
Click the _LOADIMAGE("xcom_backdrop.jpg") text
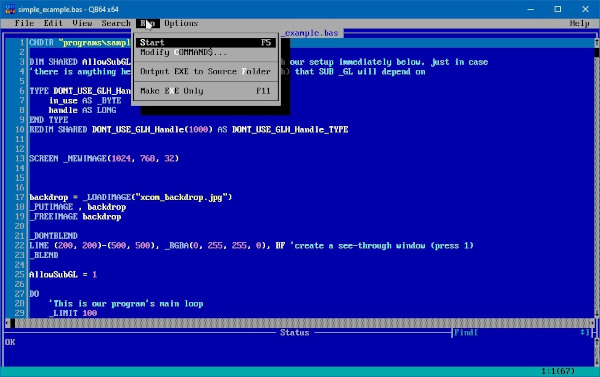click(157, 197)
